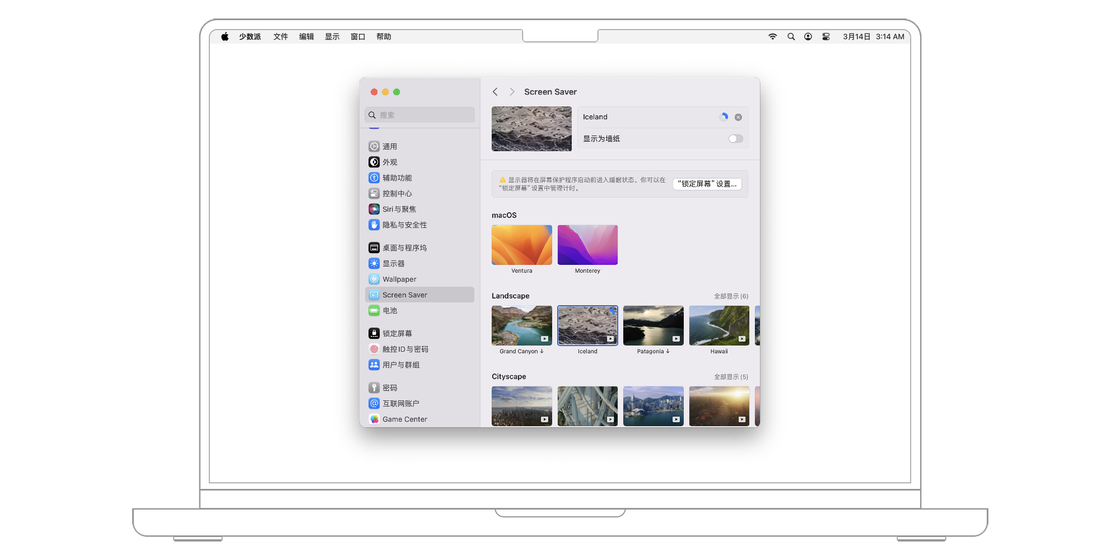
Task: Select 触控ID与密码 in sidebar
Action: [x=419, y=349]
